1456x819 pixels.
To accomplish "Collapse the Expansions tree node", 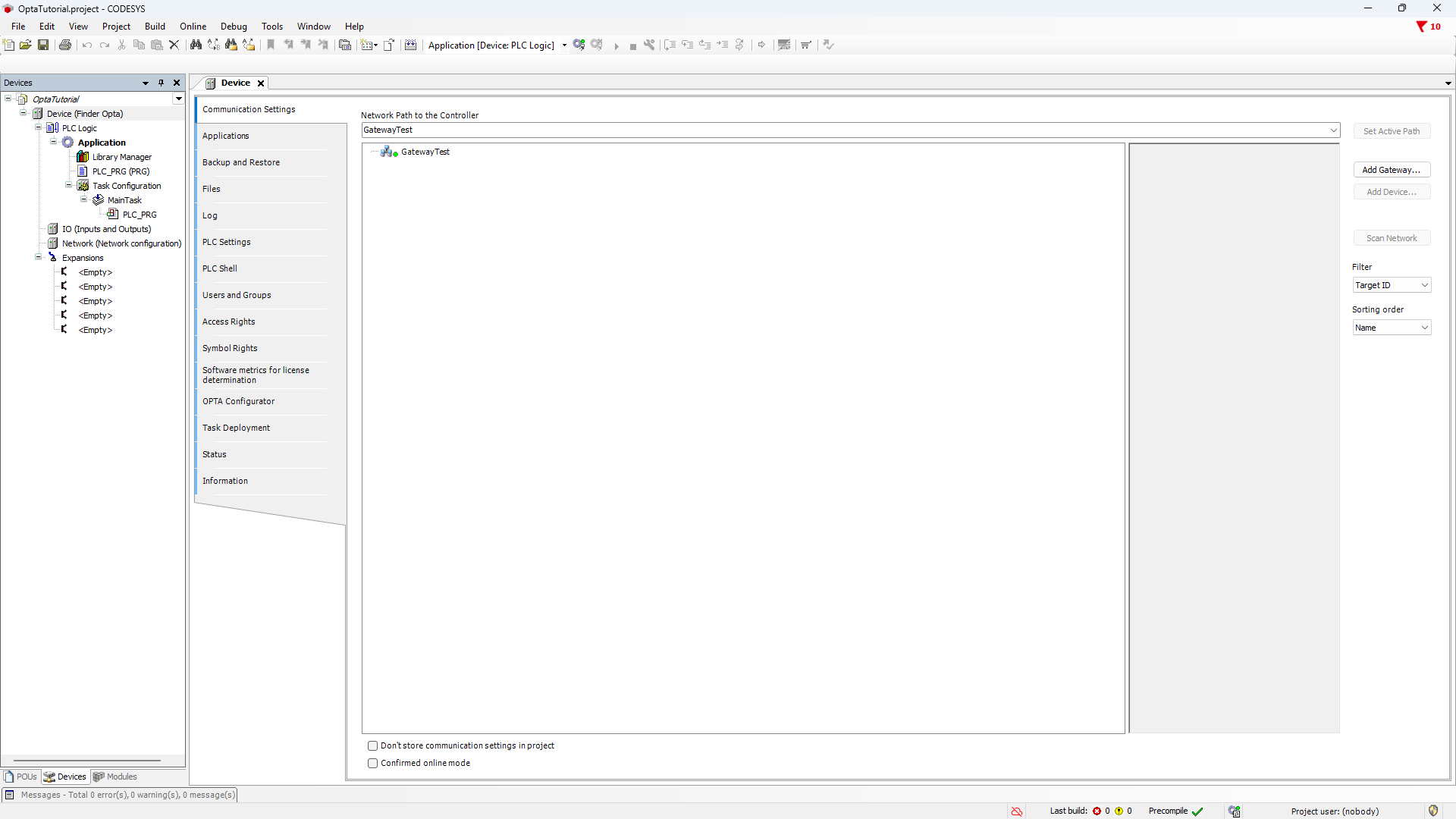I will tap(39, 258).
